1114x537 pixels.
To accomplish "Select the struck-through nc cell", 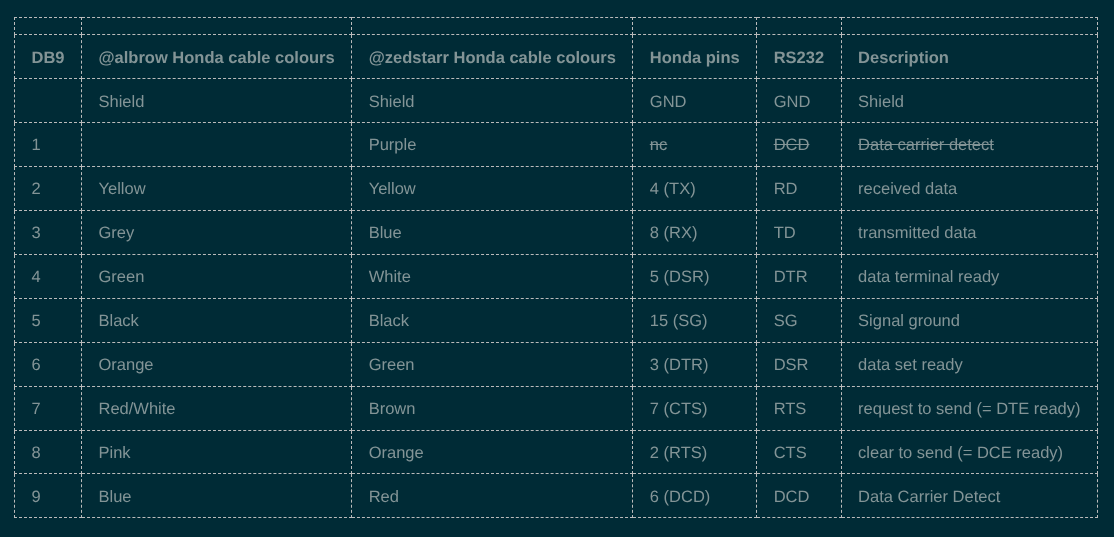I will [658, 144].
